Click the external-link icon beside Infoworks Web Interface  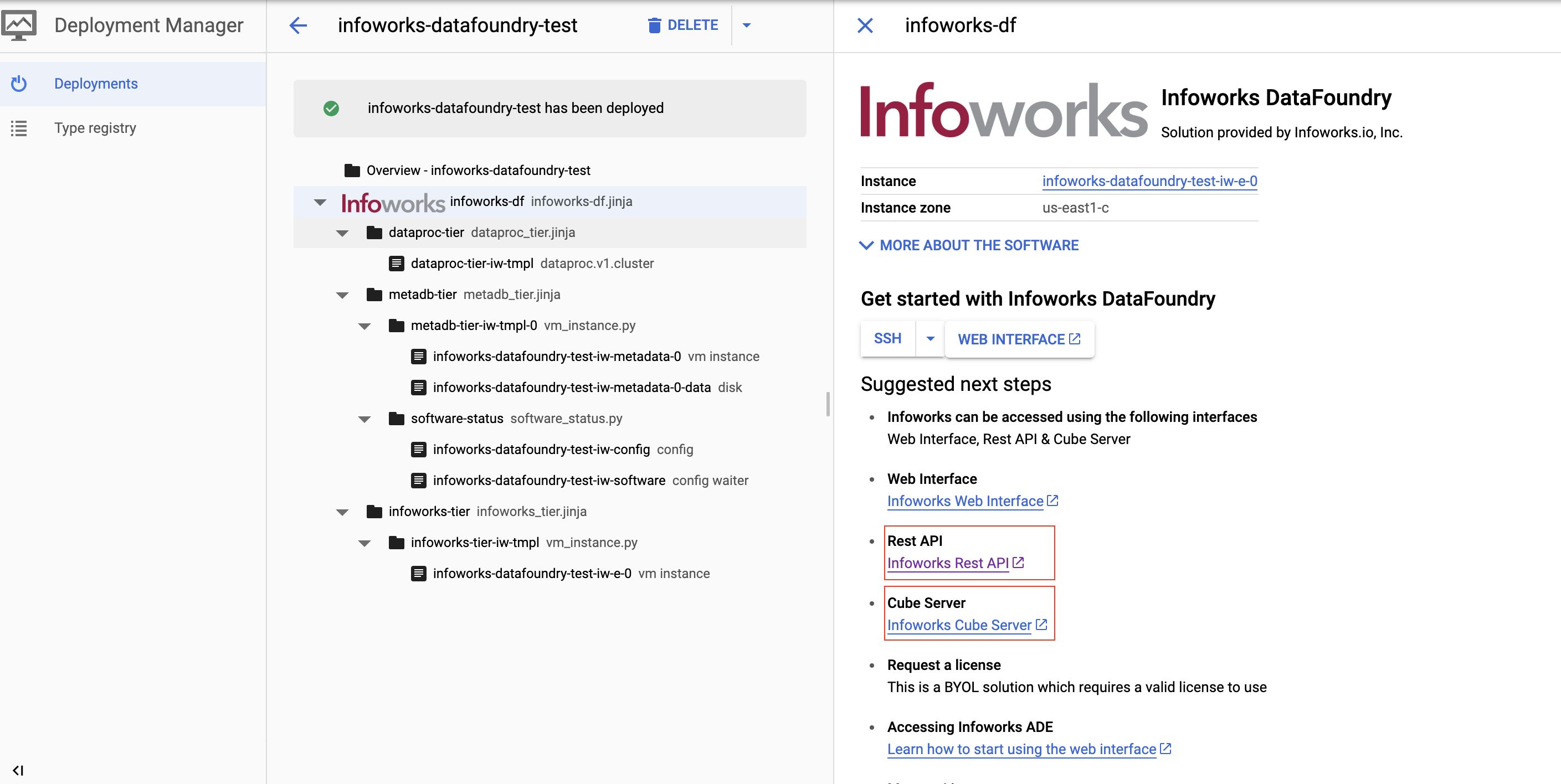pos(1053,501)
